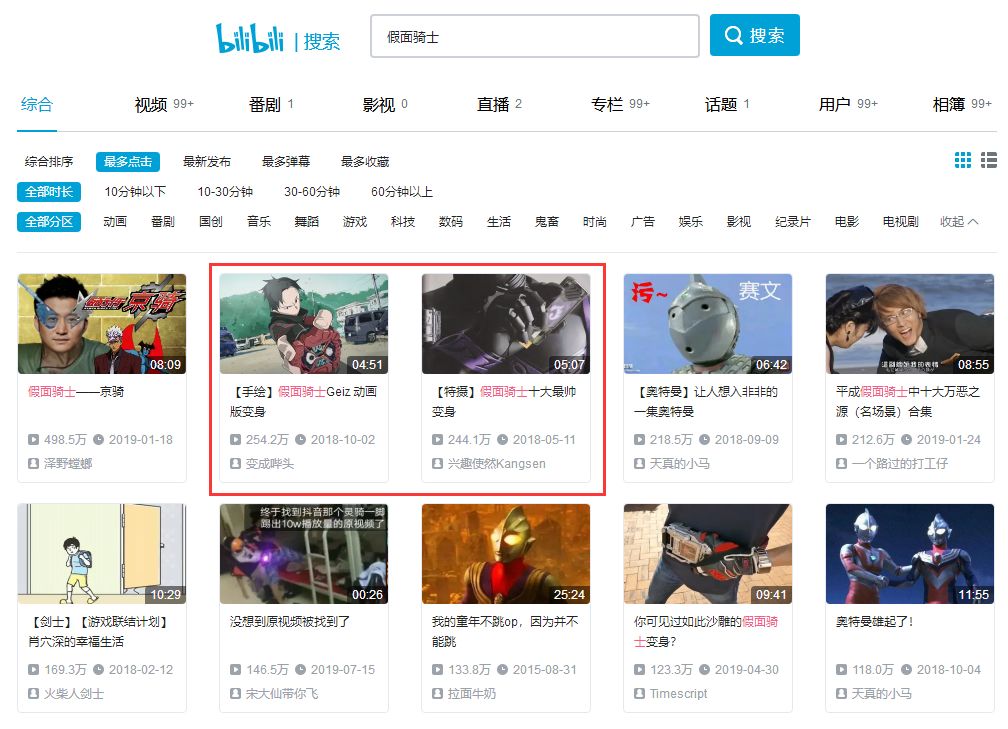Filter by 游戏 category
This screenshot has width=1008, height=729.
click(x=355, y=222)
